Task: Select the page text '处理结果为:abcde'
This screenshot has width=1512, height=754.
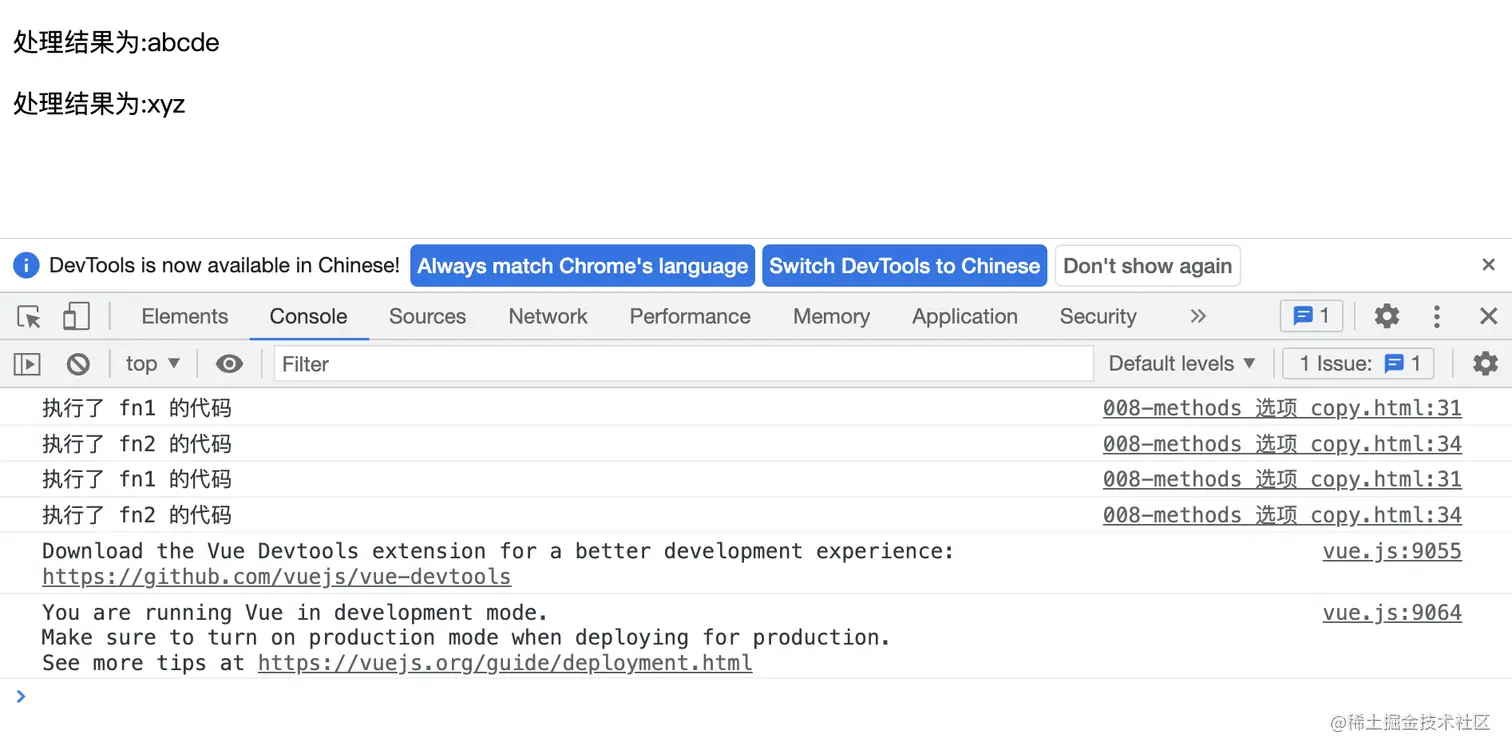Action: point(116,42)
